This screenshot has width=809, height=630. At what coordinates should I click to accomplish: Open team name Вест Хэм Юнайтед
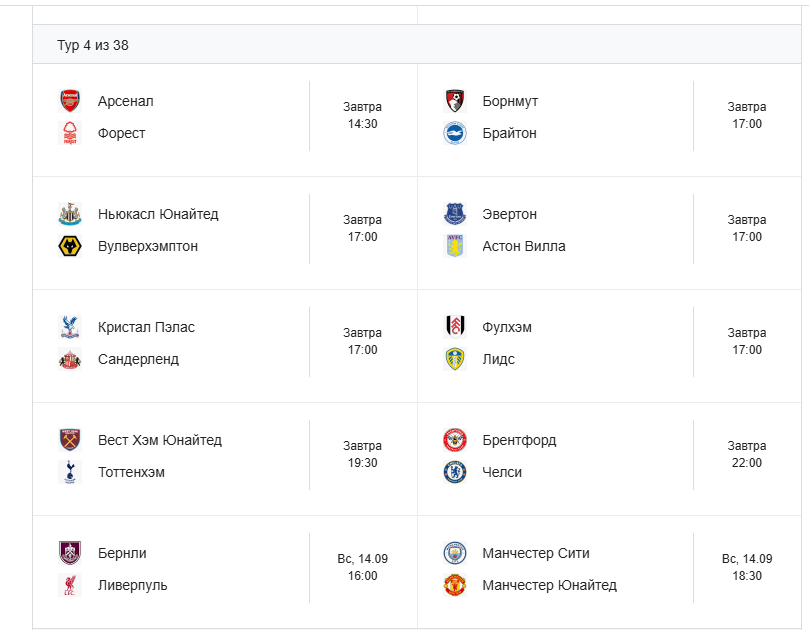point(160,440)
